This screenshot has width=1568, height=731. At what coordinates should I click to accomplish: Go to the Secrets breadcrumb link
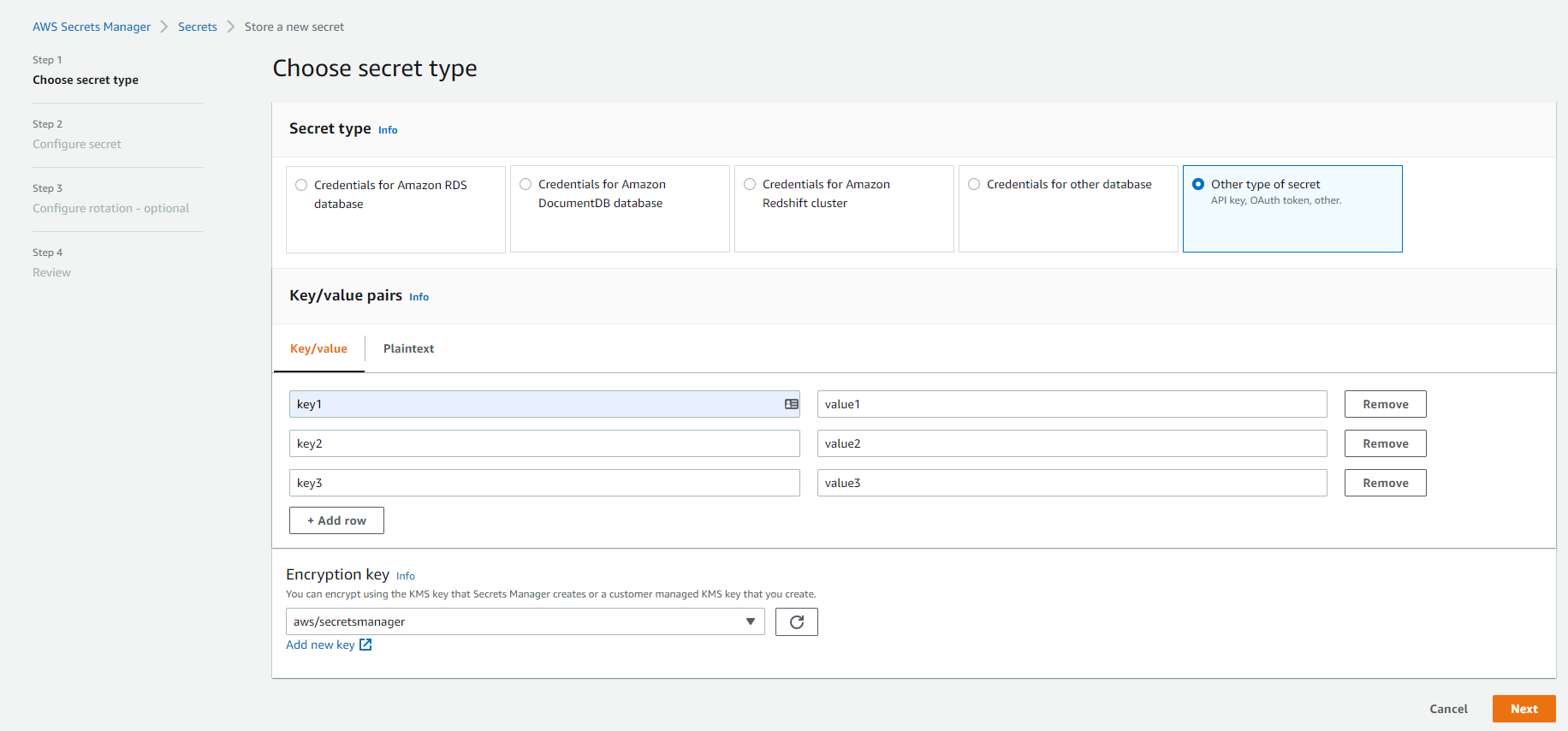click(x=198, y=27)
